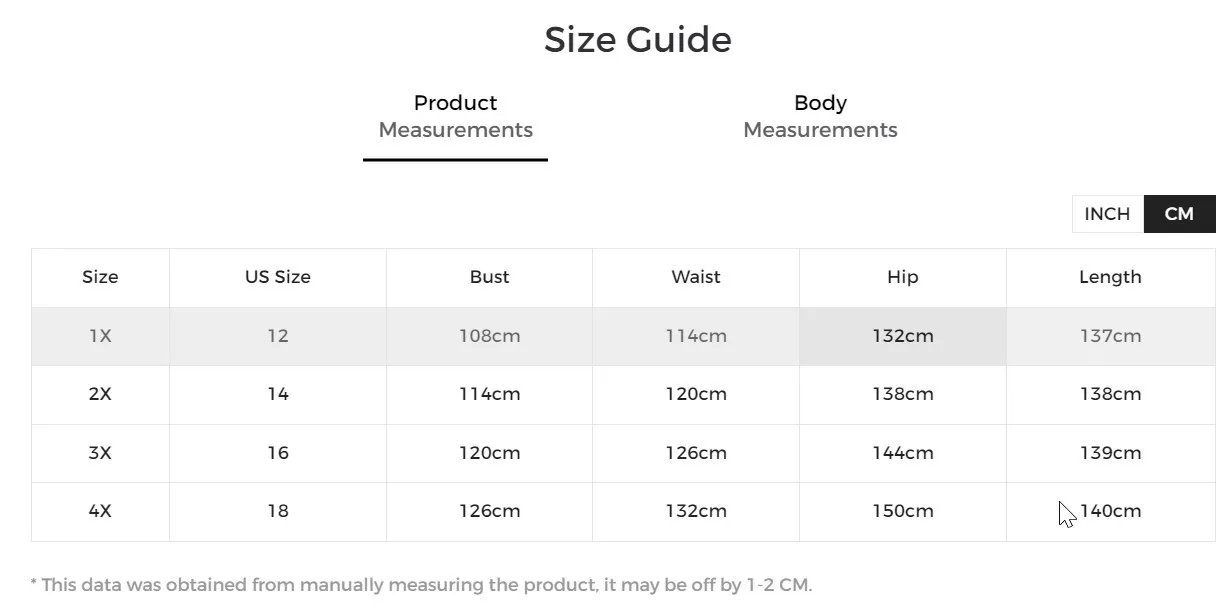Viewport: 1222px width, 609px height.
Task: Click the manual measuring disclaimer note
Action: coord(421,585)
